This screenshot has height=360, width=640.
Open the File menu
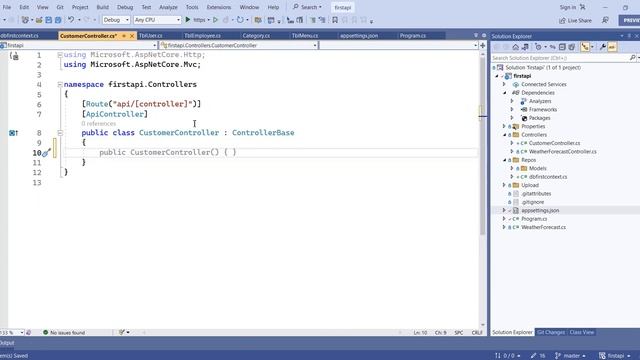[7, 7]
